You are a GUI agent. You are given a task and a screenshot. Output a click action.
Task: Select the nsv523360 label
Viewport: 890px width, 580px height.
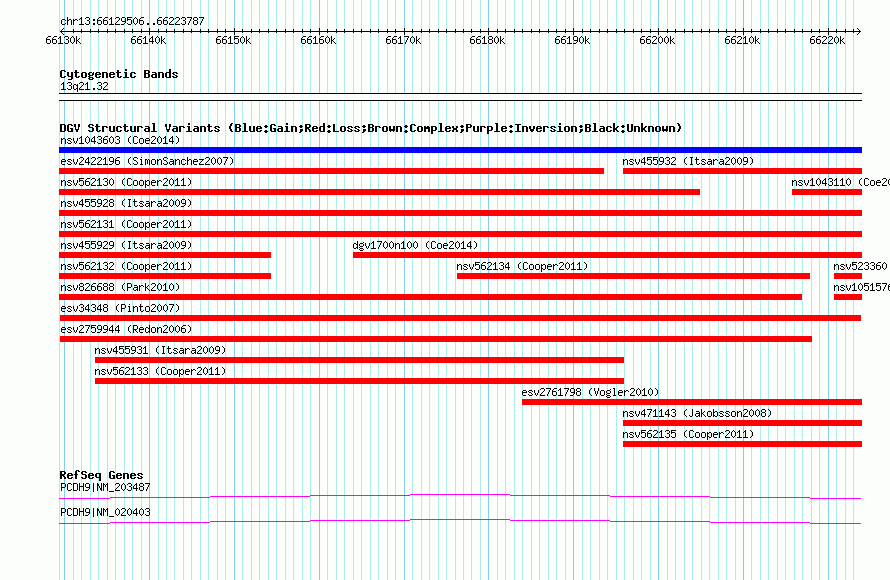tap(860, 266)
